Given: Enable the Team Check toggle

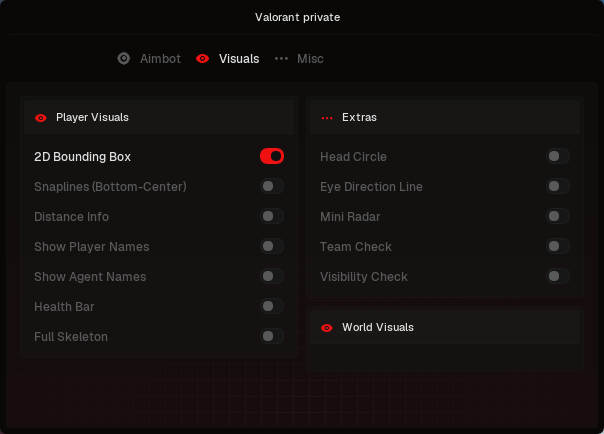Looking at the screenshot, I should click(558, 246).
